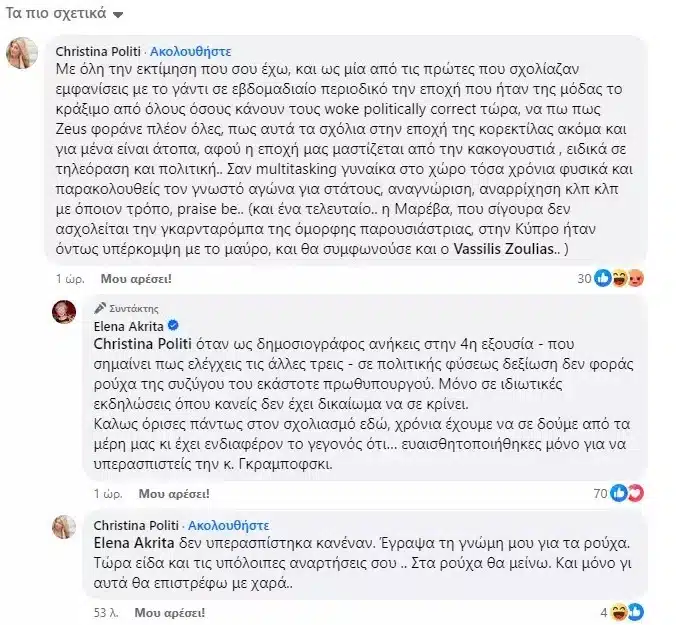Click the Vassilis Zoulias tagged name

click(504, 249)
